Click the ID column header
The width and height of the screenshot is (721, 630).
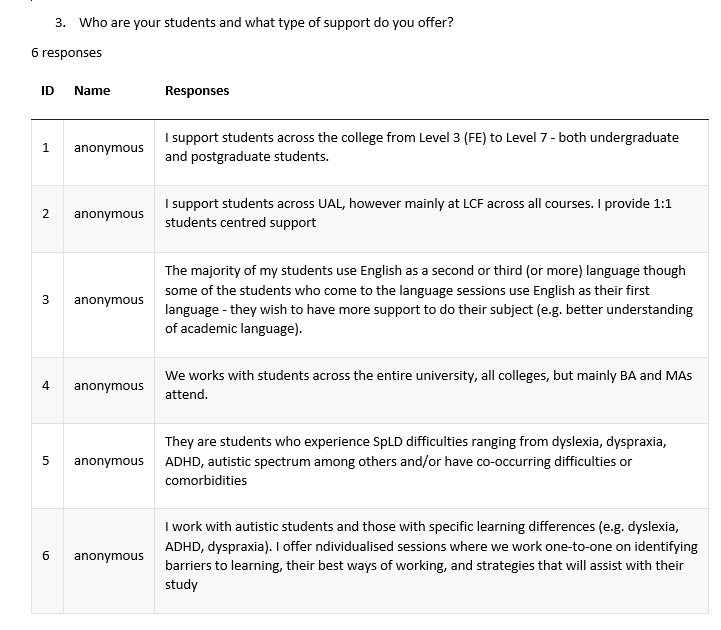point(47,91)
